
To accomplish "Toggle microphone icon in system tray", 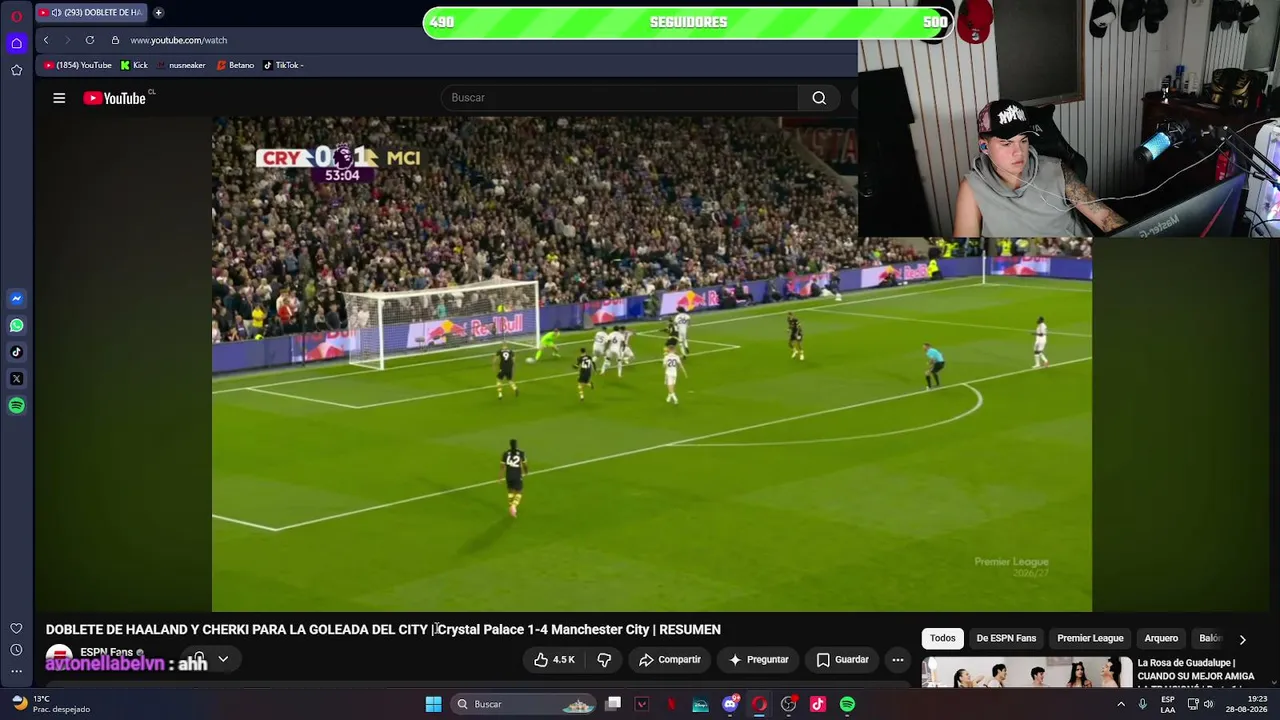I will point(1142,704).
